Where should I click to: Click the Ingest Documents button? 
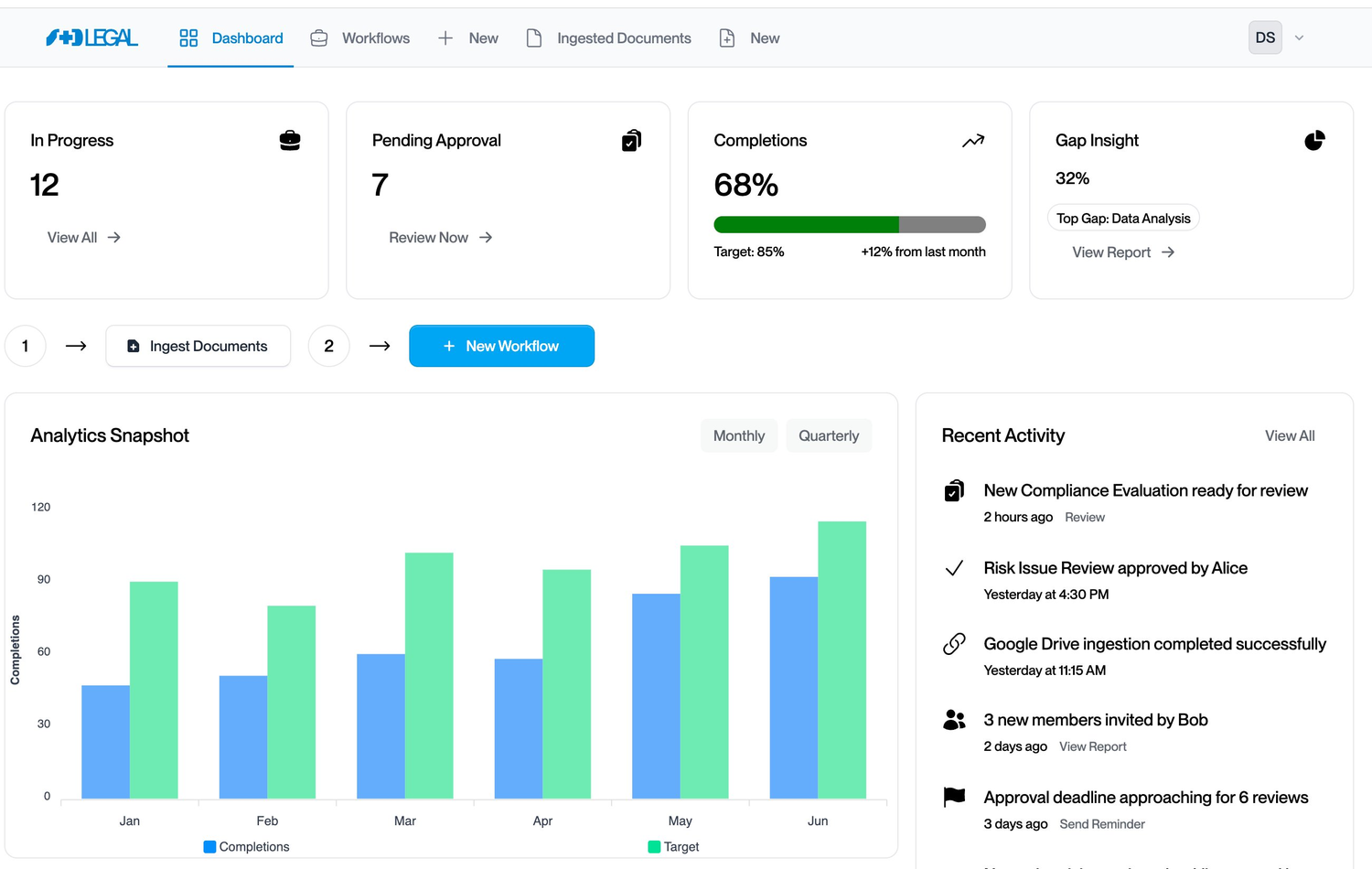(x=198, y=346)
